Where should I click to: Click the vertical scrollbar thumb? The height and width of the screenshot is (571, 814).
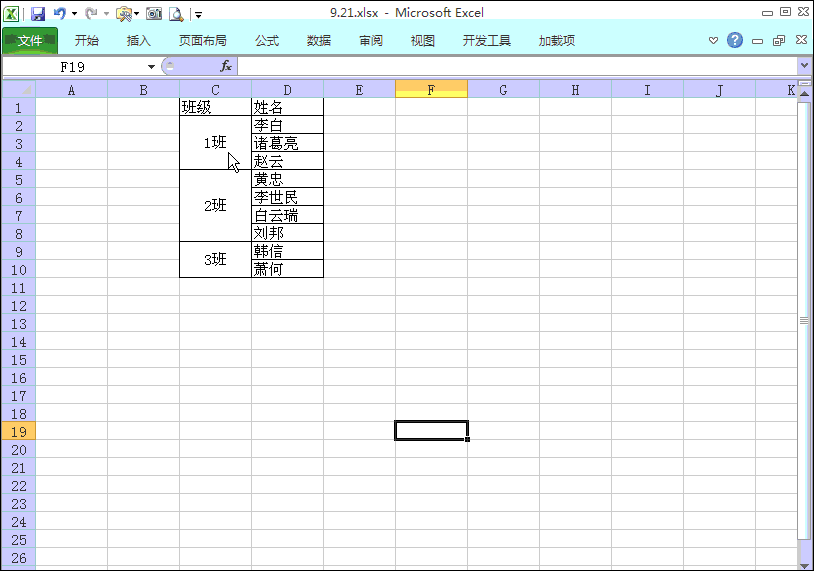804,320
